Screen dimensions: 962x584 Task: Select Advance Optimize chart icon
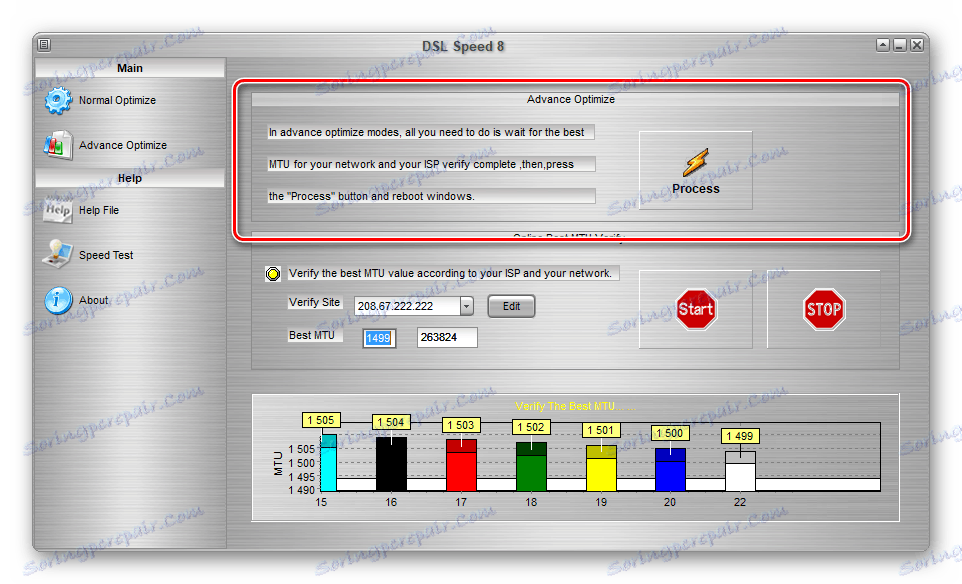click(58, 145)
